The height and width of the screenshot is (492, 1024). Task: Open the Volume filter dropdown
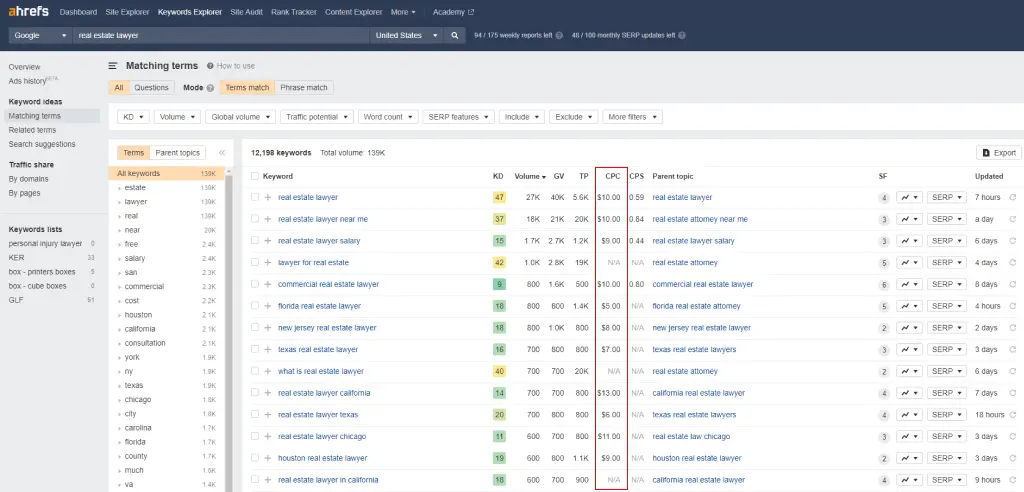pyautogui.click(x=177, y=117)
